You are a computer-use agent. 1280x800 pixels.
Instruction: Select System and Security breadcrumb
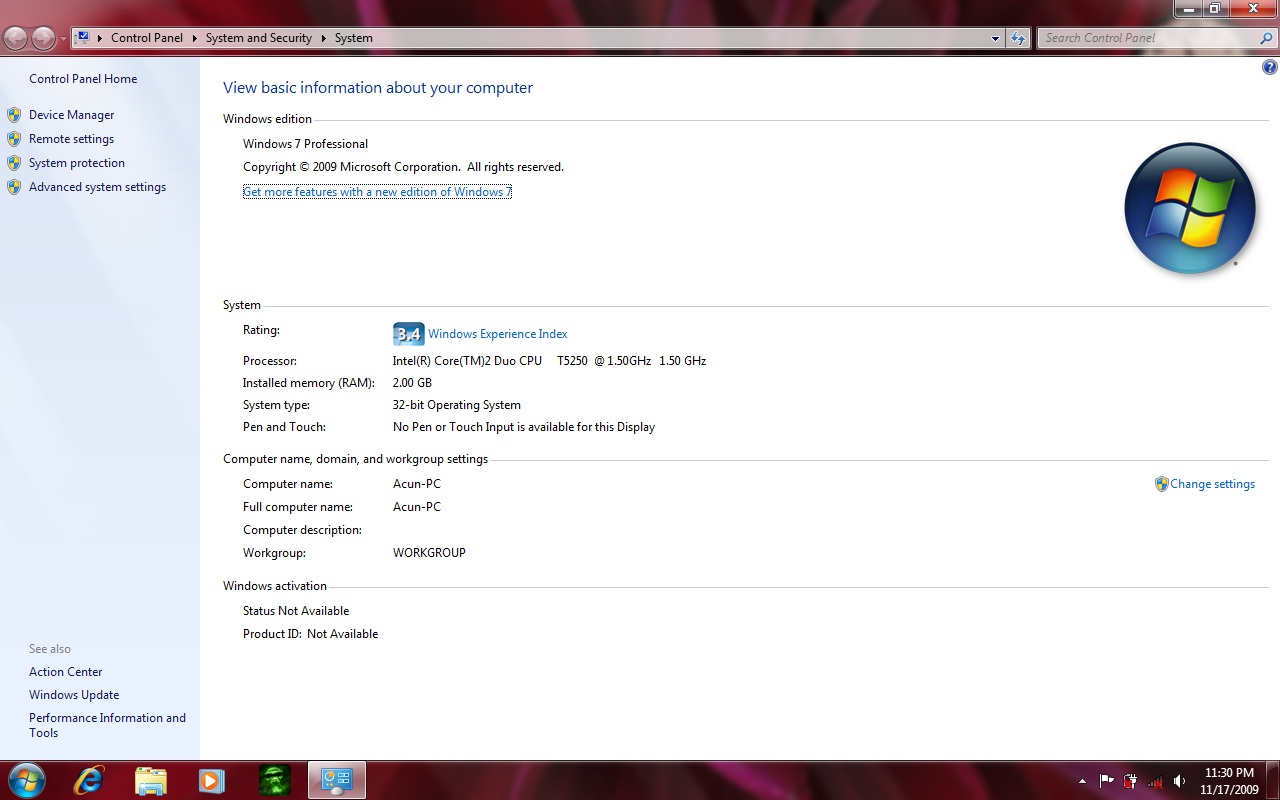click(259, 38)
